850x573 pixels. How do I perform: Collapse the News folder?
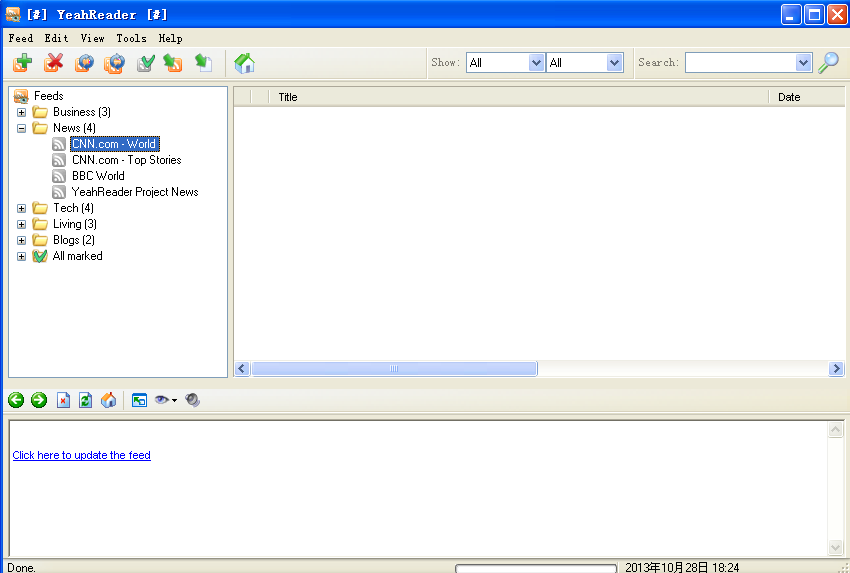pos(22,128)
